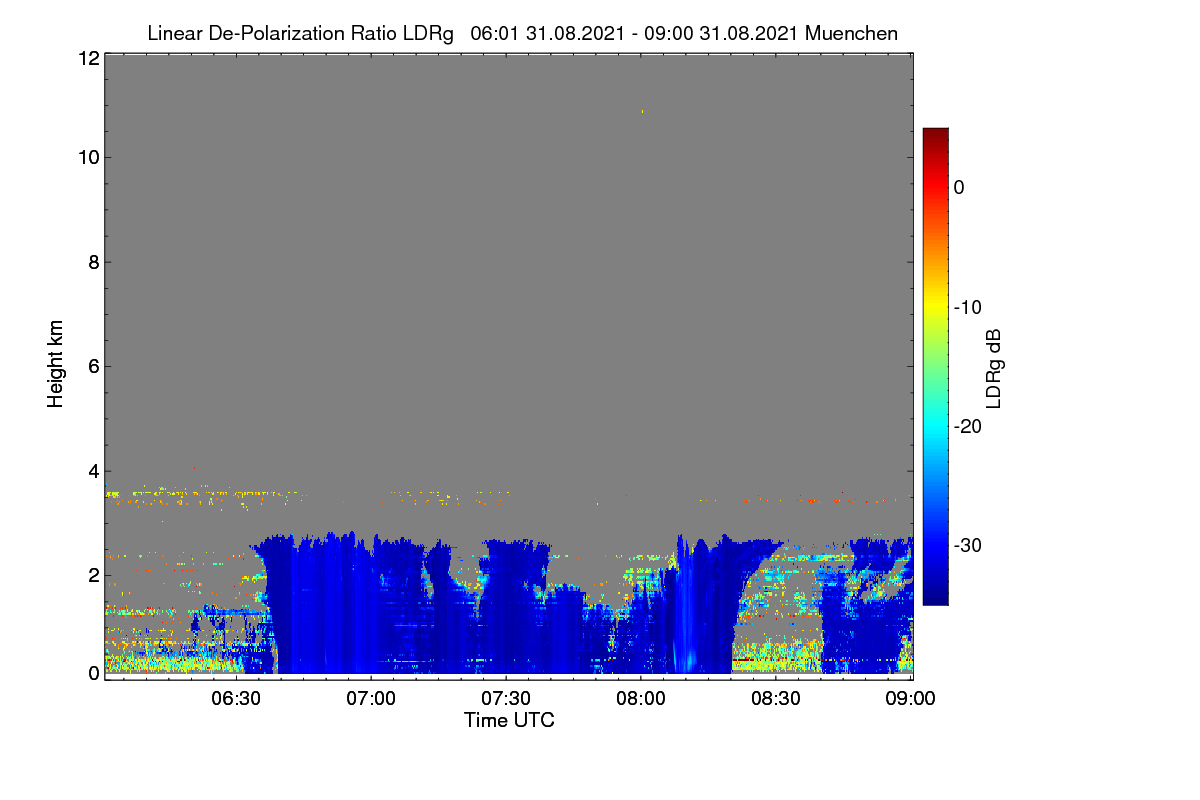Click the 08:00 time axis label
Viewport: 1200px width, 800px height.
pos(641,698)
